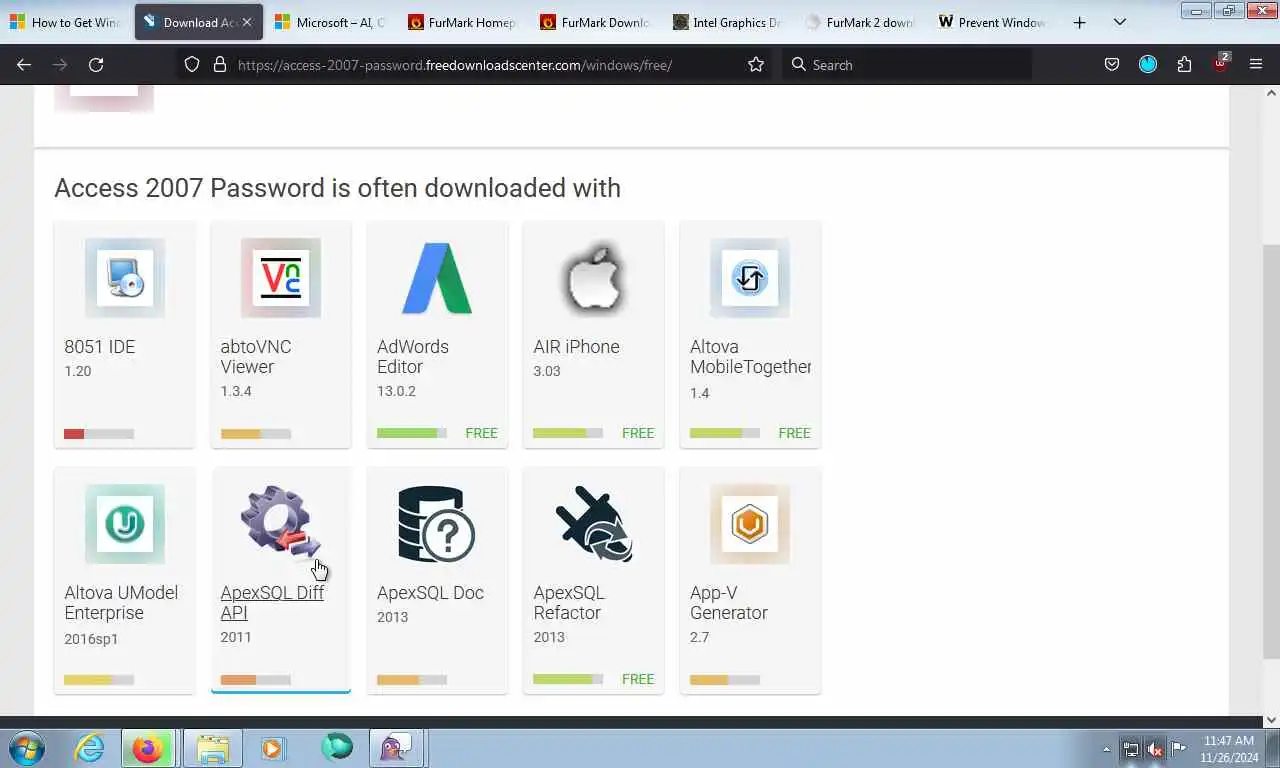Focus the address bar URL field
Image resolution: width=1280 pixels, height=768 pixels.
coord(455,64)
